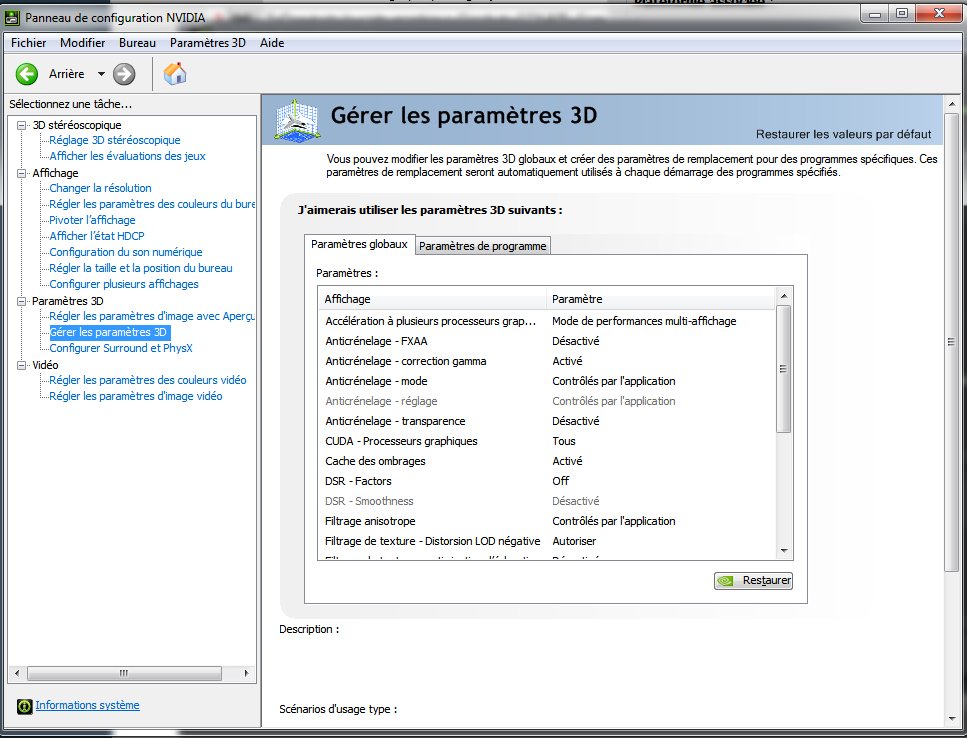The width and height of the screenshot is (967, 738).
Task: Click the grey Forward arrow icon
Action: [124, 74]
